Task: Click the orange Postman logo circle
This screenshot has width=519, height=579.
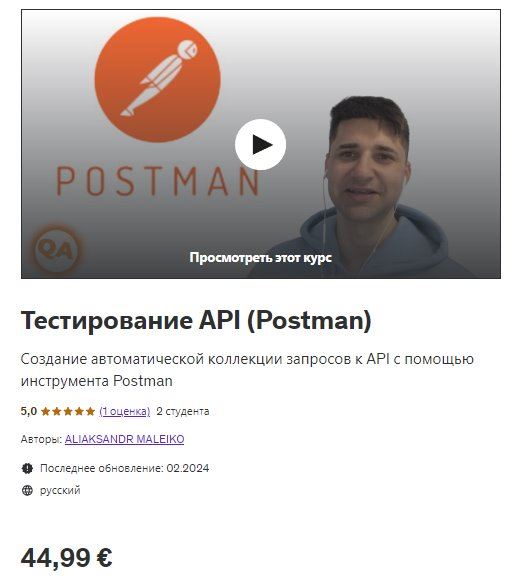Action: (158, 79)
